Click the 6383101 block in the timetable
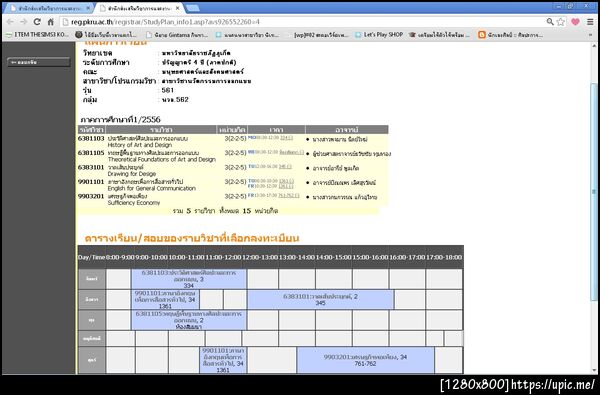Viewport: 600px width, 395px height. tap(320, 299)
